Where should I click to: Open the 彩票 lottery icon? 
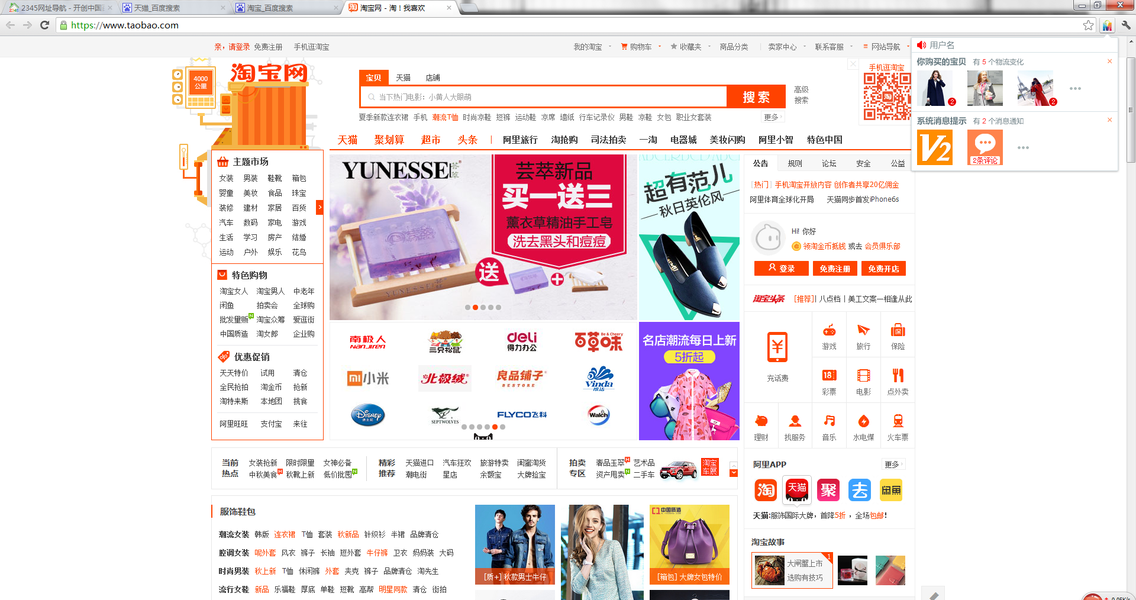pos(829,375)
